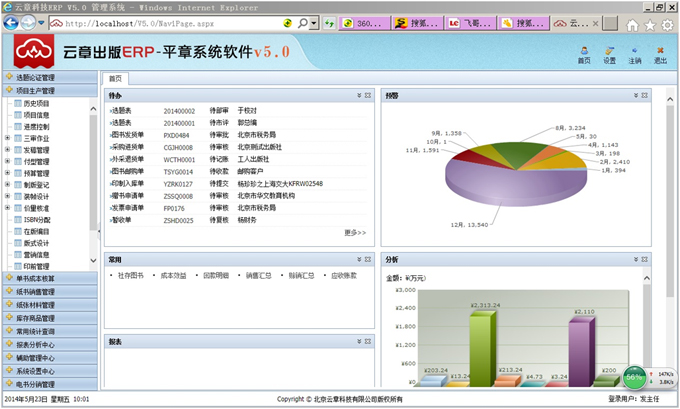Click the 历史项目 tree item icon

point(18,103)
